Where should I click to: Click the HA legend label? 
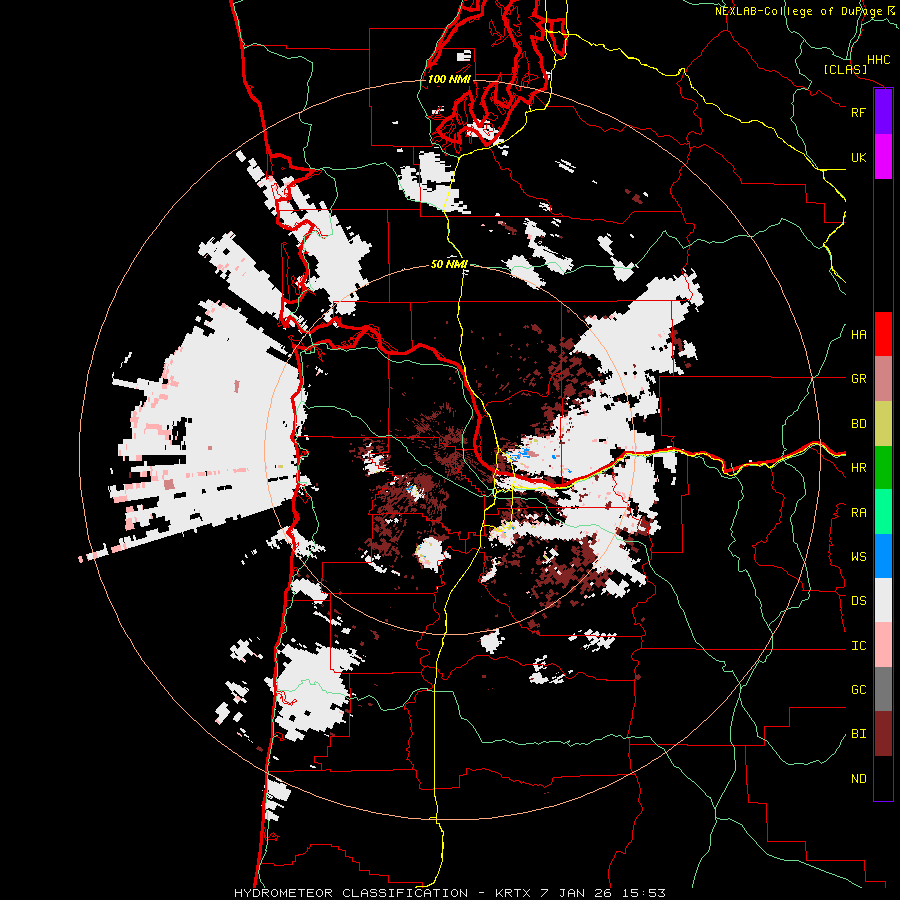pyautogui.click(x=858, y=335)
